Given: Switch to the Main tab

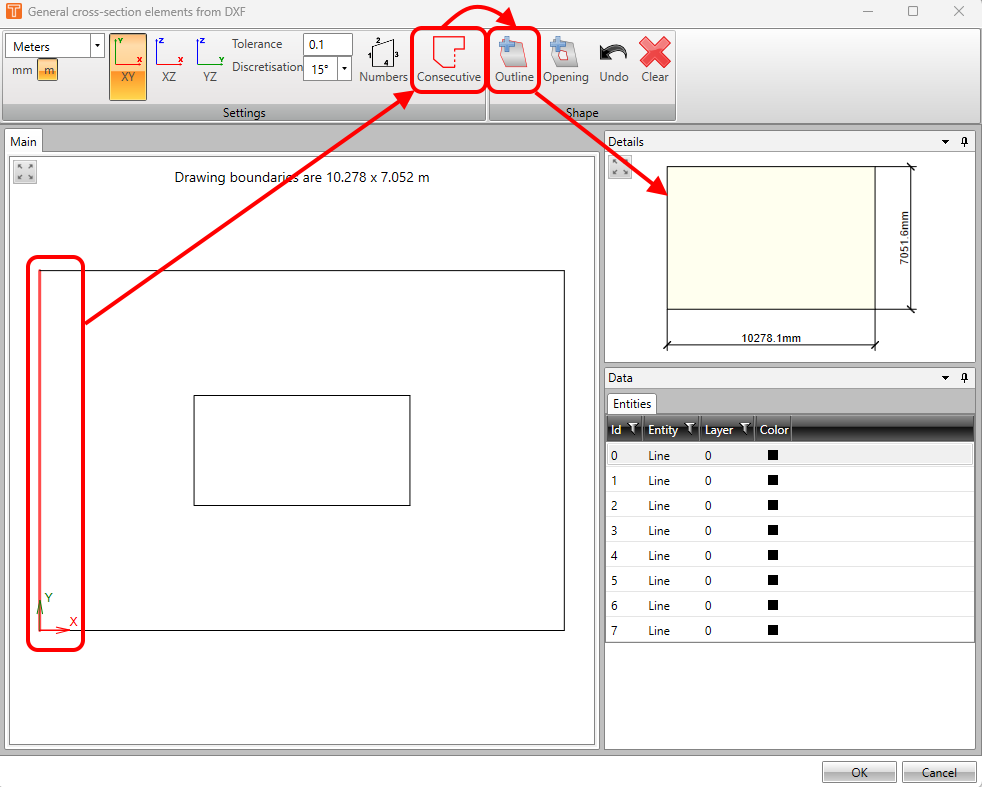Looking at the screenshot, I should pos(23,141).
